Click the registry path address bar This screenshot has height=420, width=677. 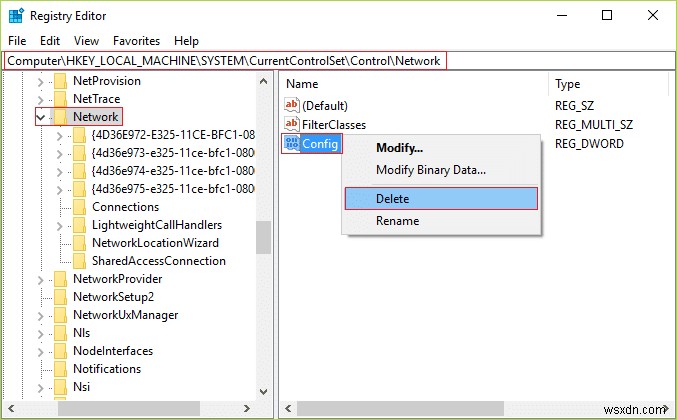pyautogui.click(x=224, y=61)
